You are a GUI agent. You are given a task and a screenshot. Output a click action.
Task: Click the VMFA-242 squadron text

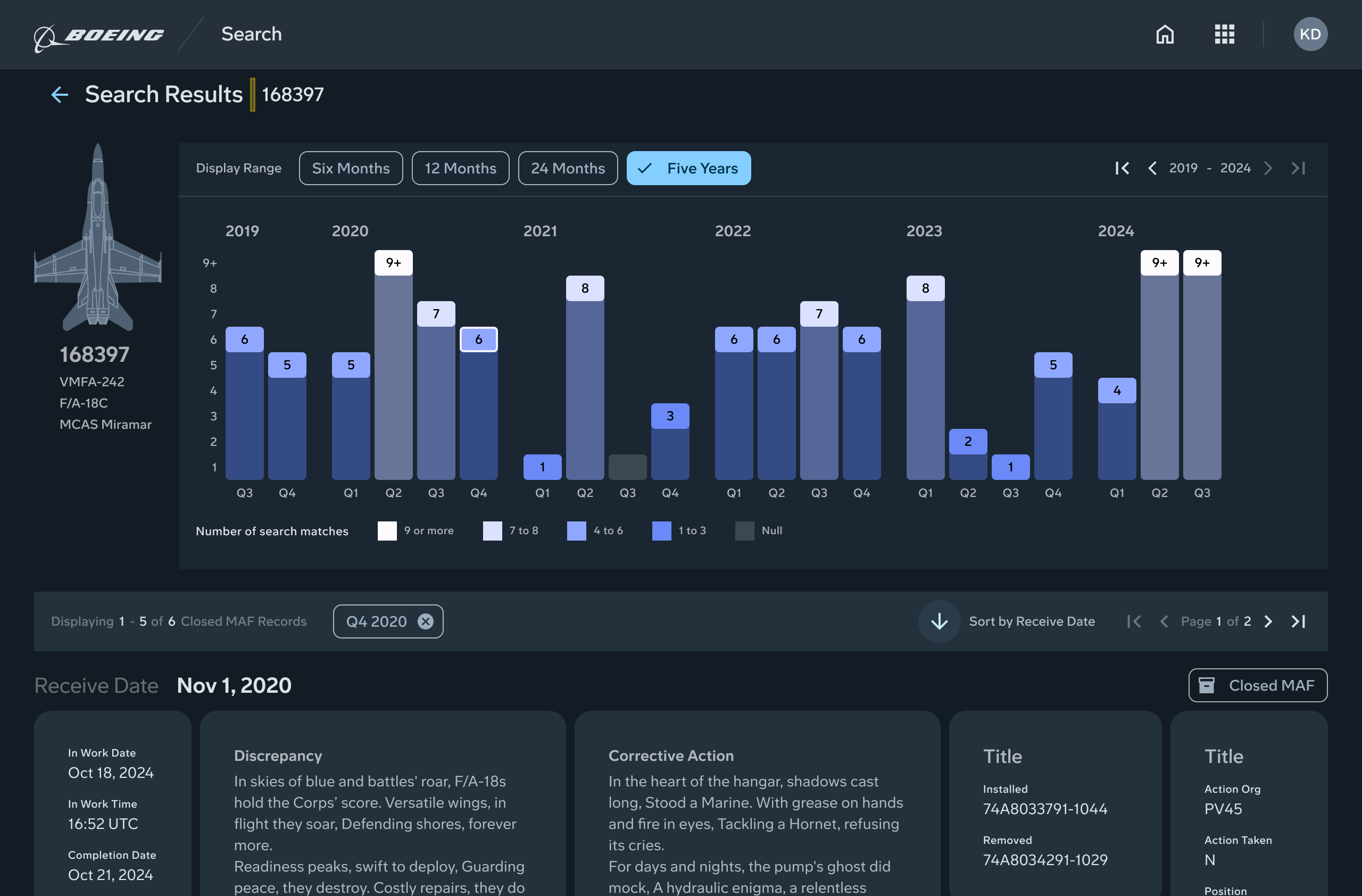click(92, 381)
